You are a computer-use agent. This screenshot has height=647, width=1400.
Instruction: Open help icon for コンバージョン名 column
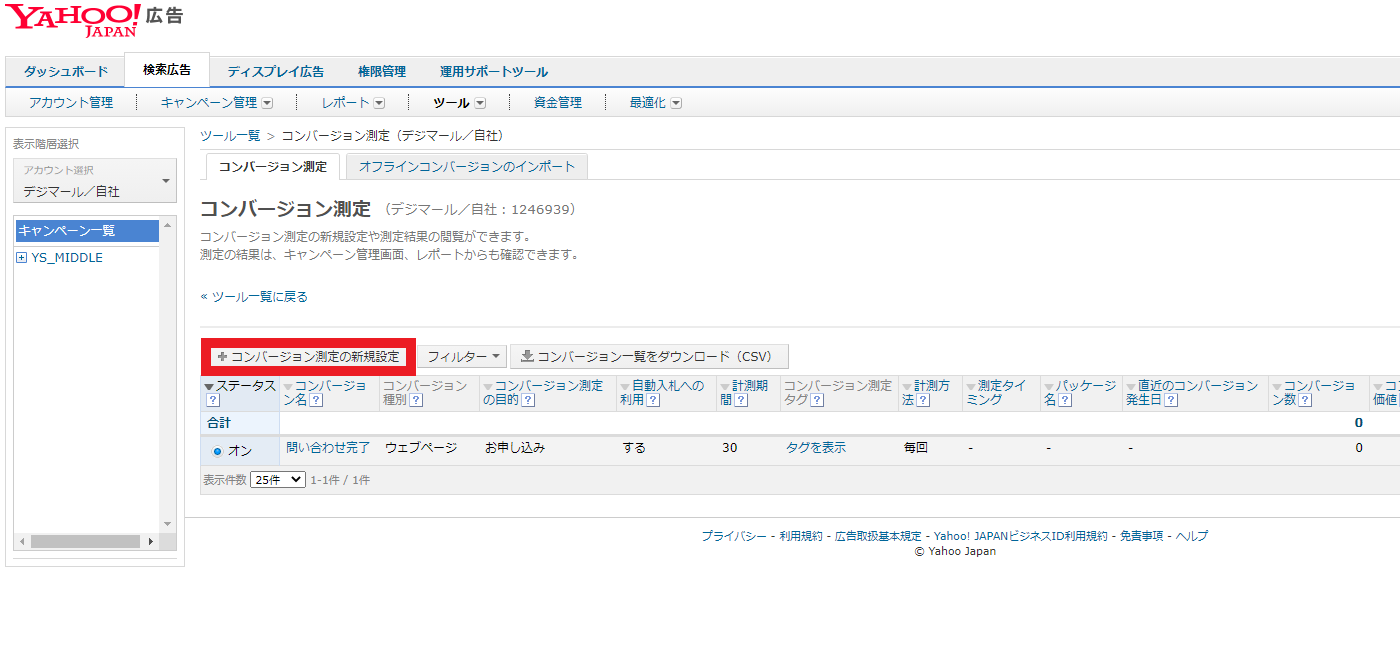[316, 400]
